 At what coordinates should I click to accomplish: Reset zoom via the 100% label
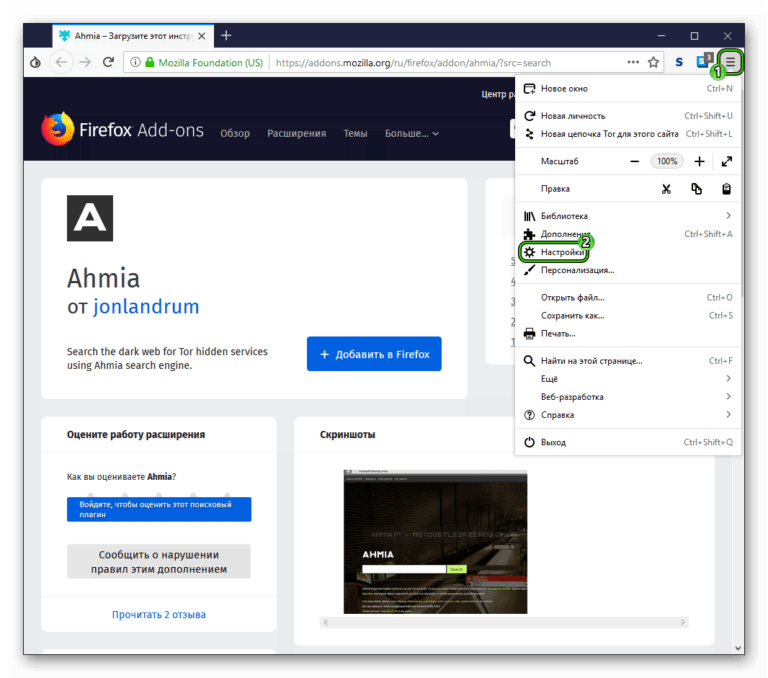coord(667,161)
